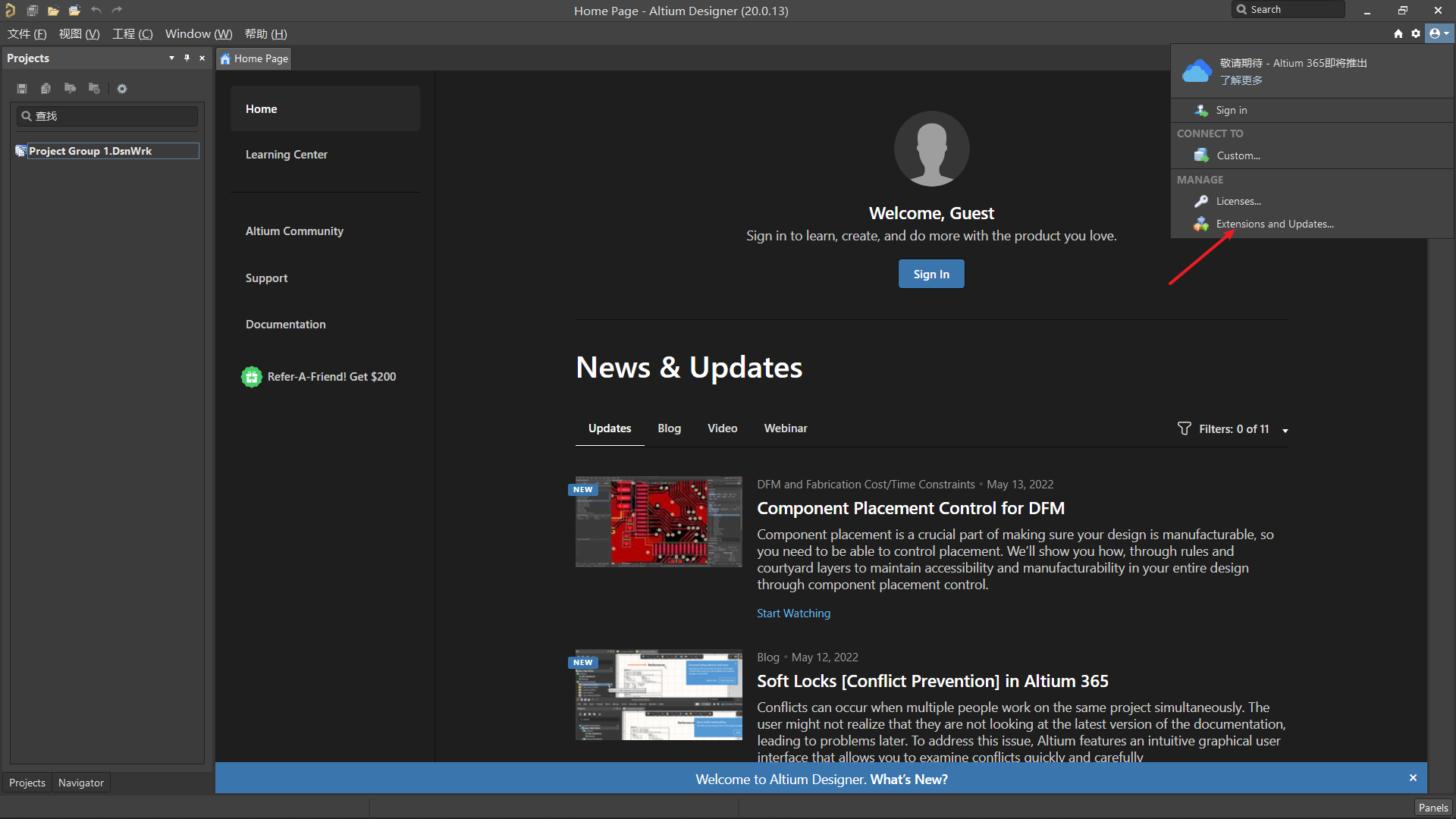Screen dimensions: 1456x819
Task: Select Project Group 1.DsnWrk in tree
Action: [x=90, y=151]
